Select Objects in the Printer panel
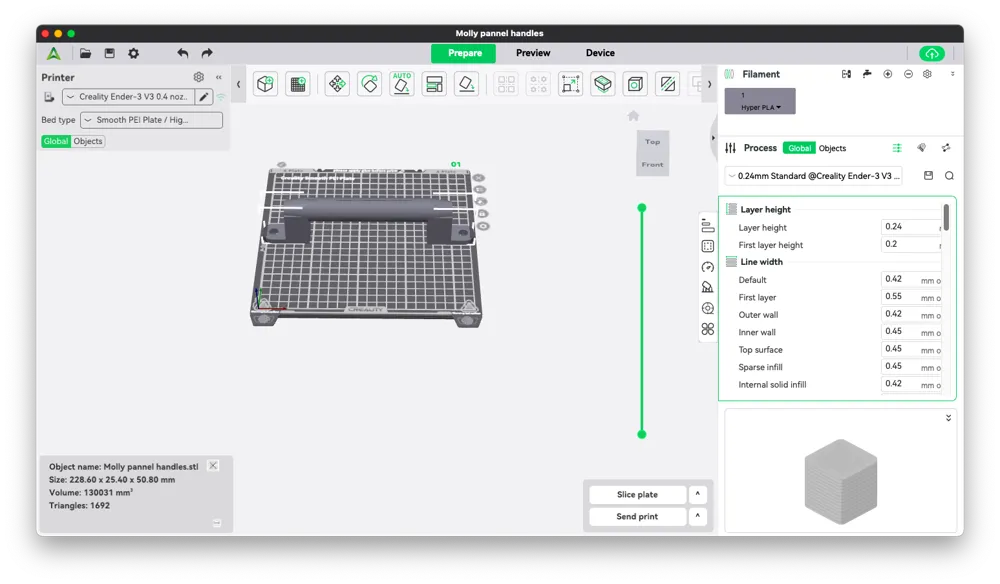This screenshot has width=1000, height=584. (x=88, y=141)
